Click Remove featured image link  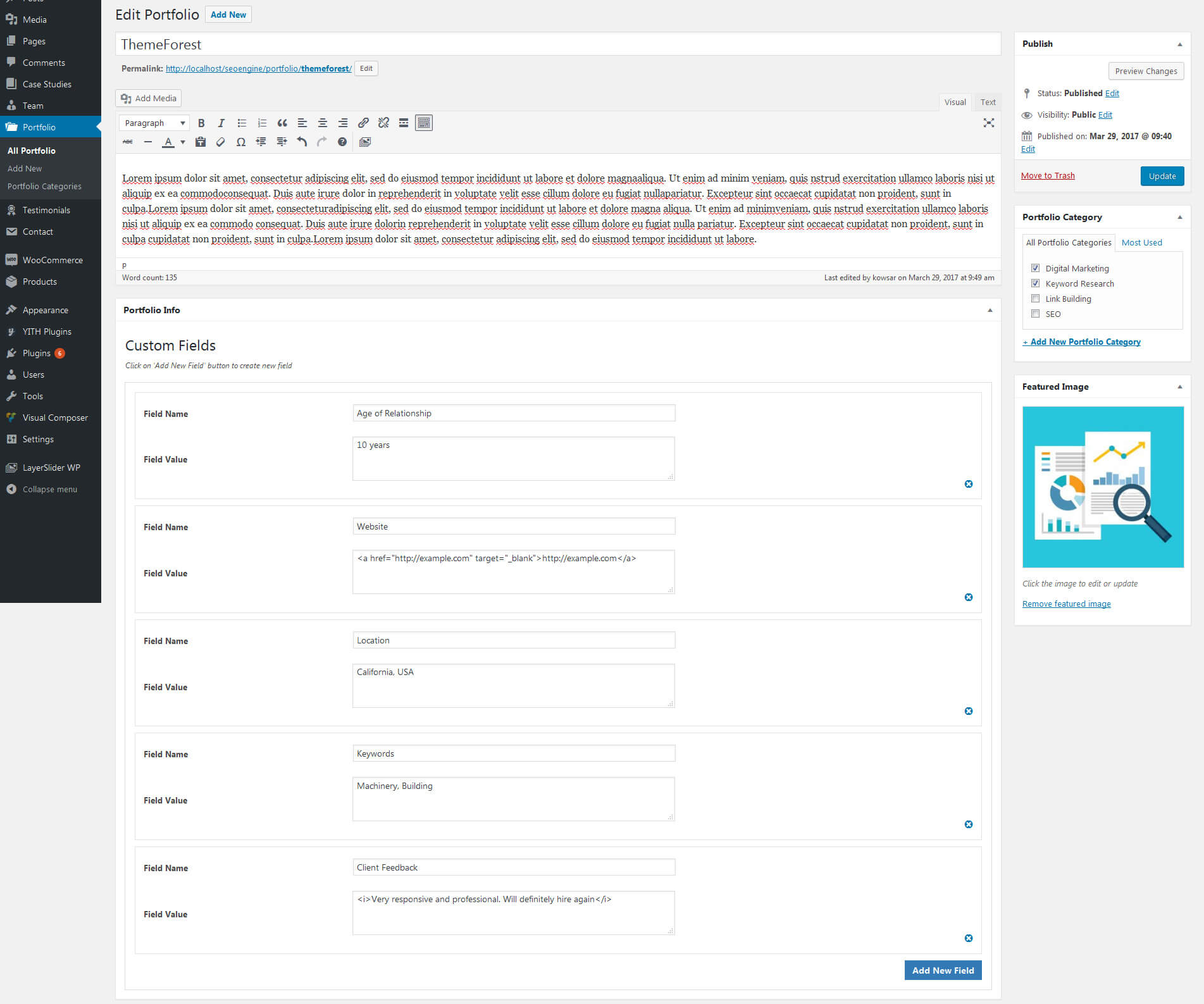(x=1067, y=604)
